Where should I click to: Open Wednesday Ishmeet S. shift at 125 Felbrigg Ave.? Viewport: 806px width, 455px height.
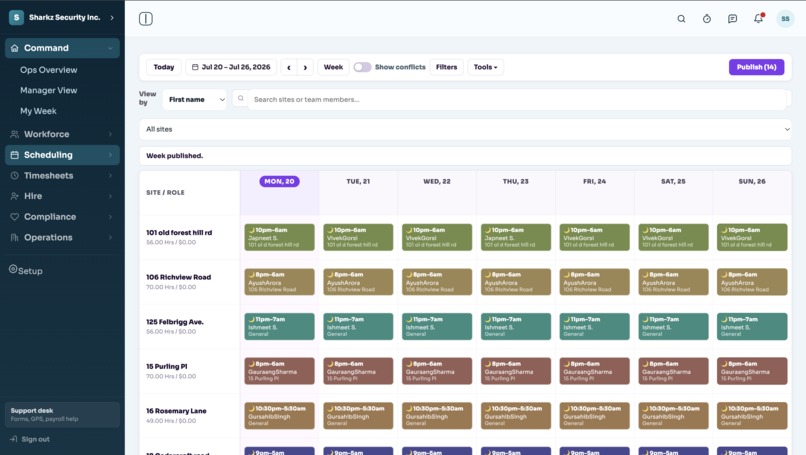pyautogui.click(x=437, y=326)
